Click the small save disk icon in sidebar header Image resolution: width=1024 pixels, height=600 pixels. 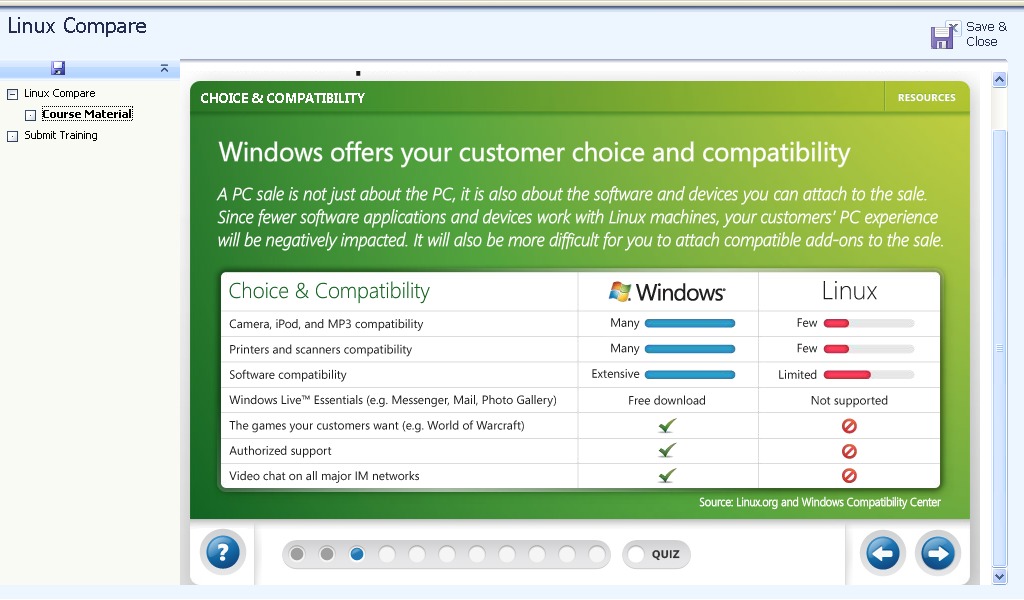coord(58,68)
